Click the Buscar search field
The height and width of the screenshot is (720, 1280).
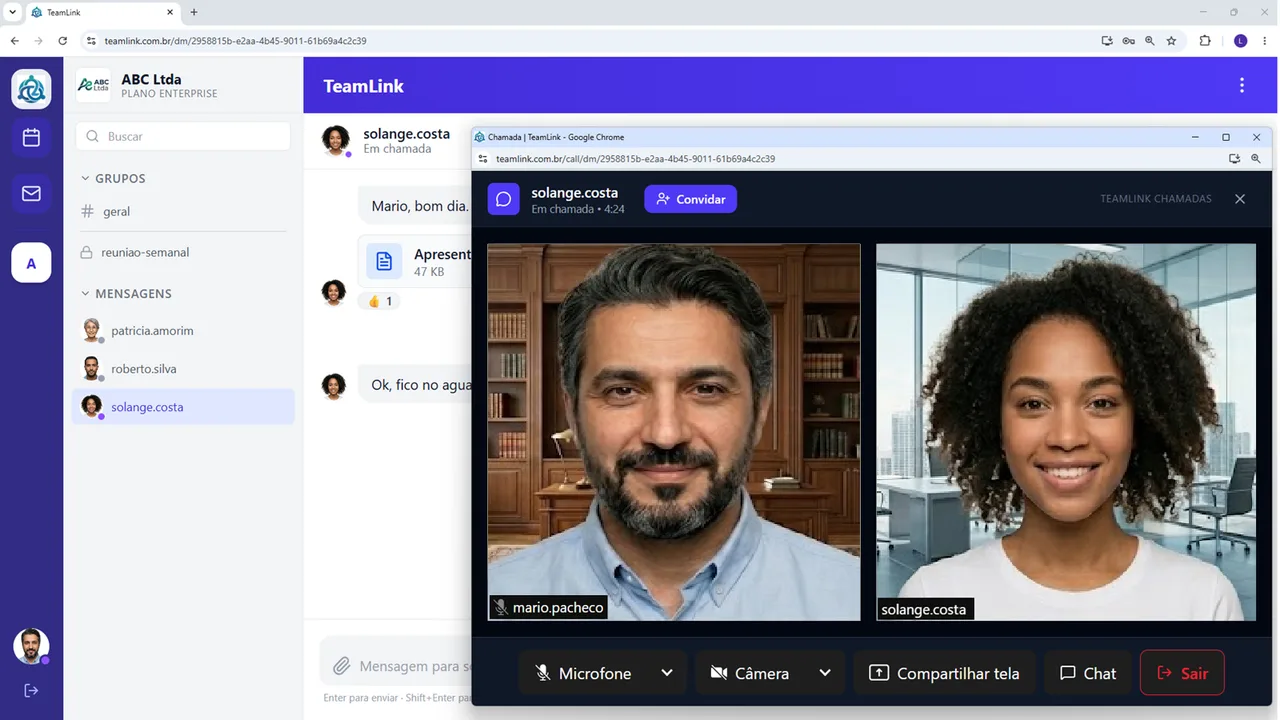(183, 136)
